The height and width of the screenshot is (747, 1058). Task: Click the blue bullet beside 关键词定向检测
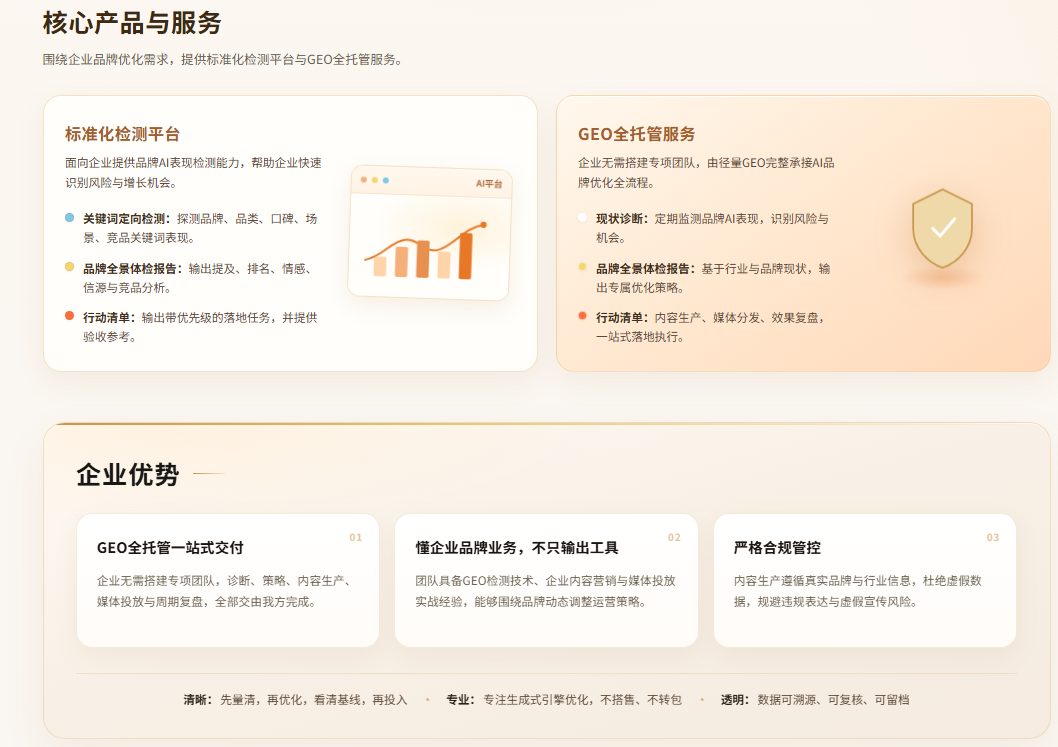coord(69,217)
